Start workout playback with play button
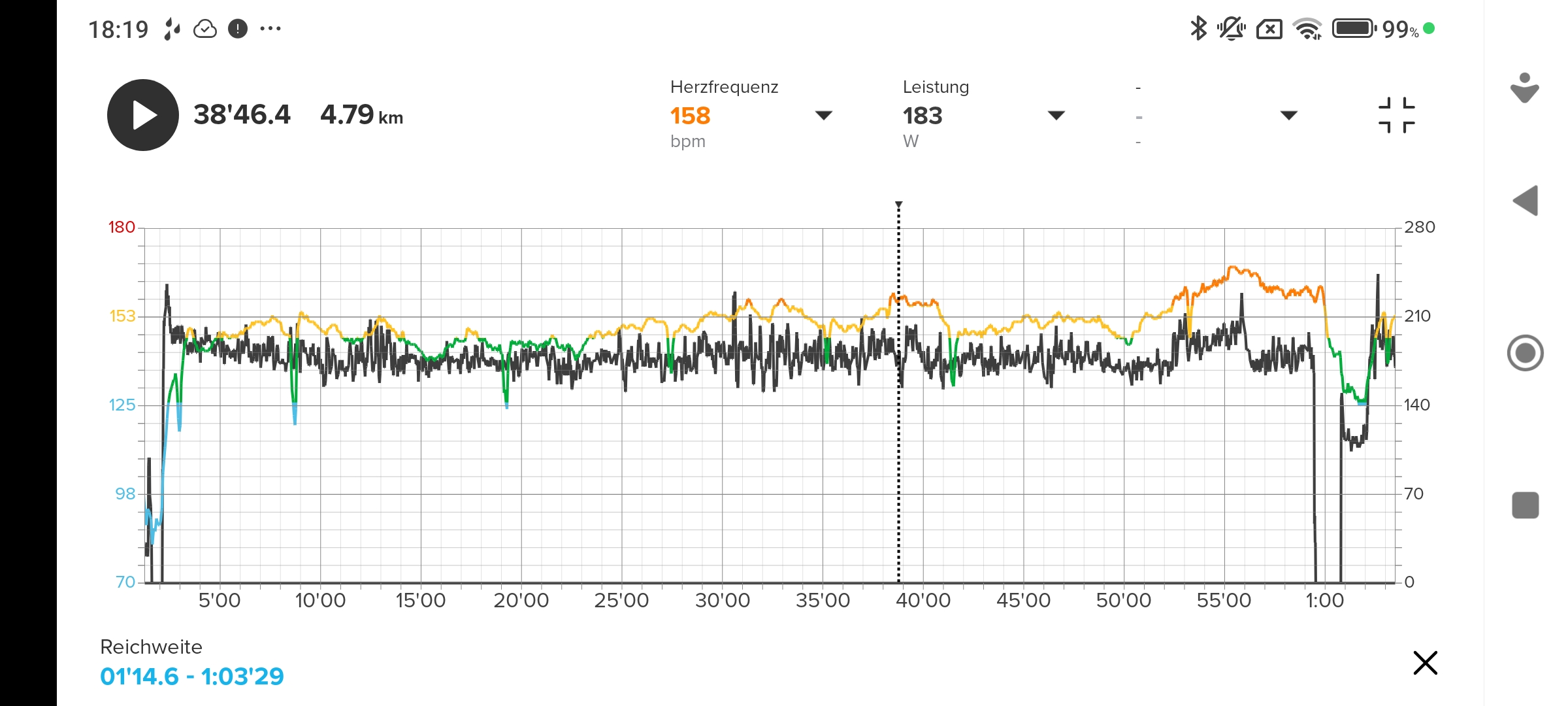1568x706 pixels. click(x=143, y=115)
